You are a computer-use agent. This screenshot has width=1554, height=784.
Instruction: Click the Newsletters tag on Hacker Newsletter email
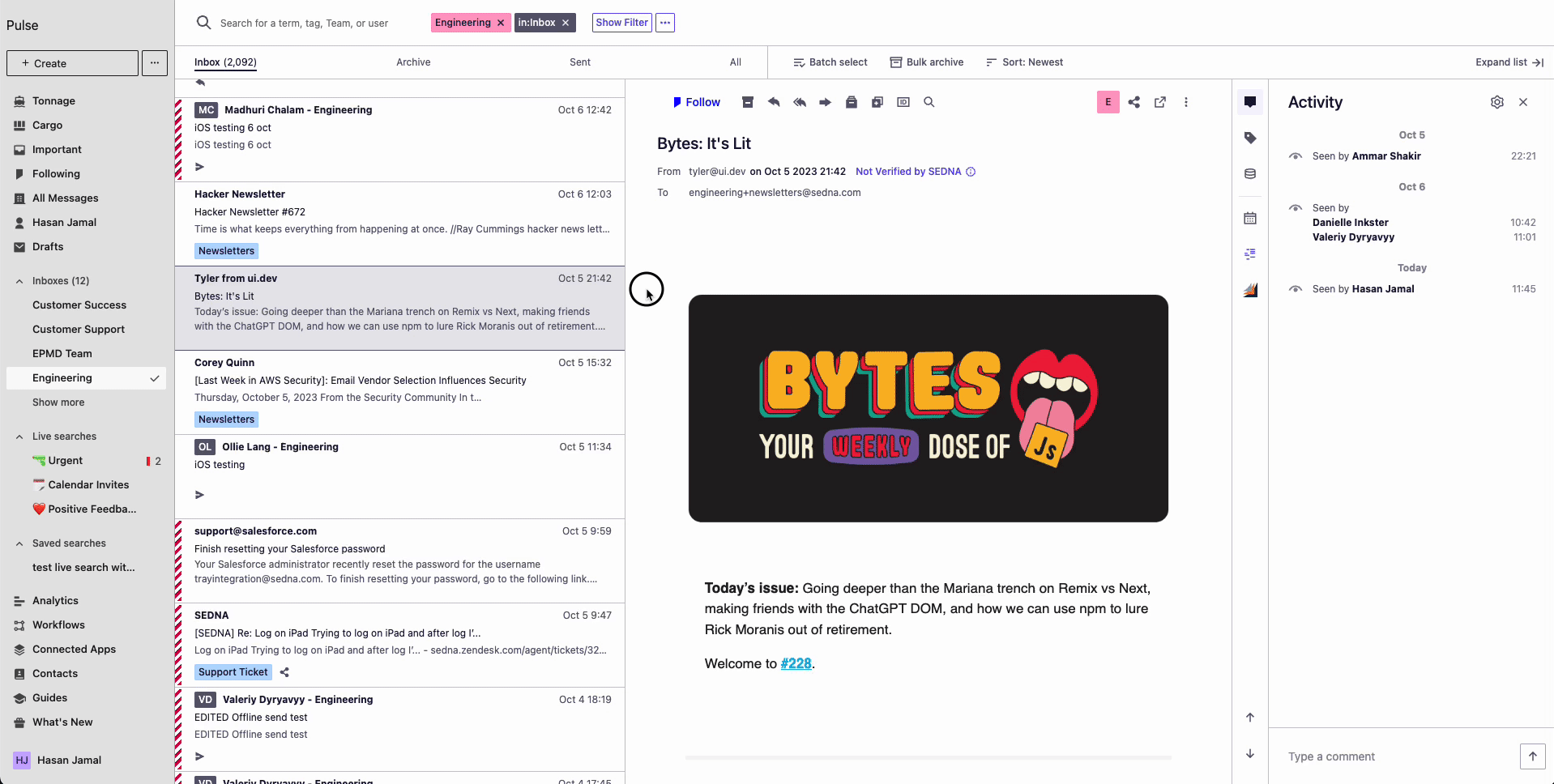point(226,251)
